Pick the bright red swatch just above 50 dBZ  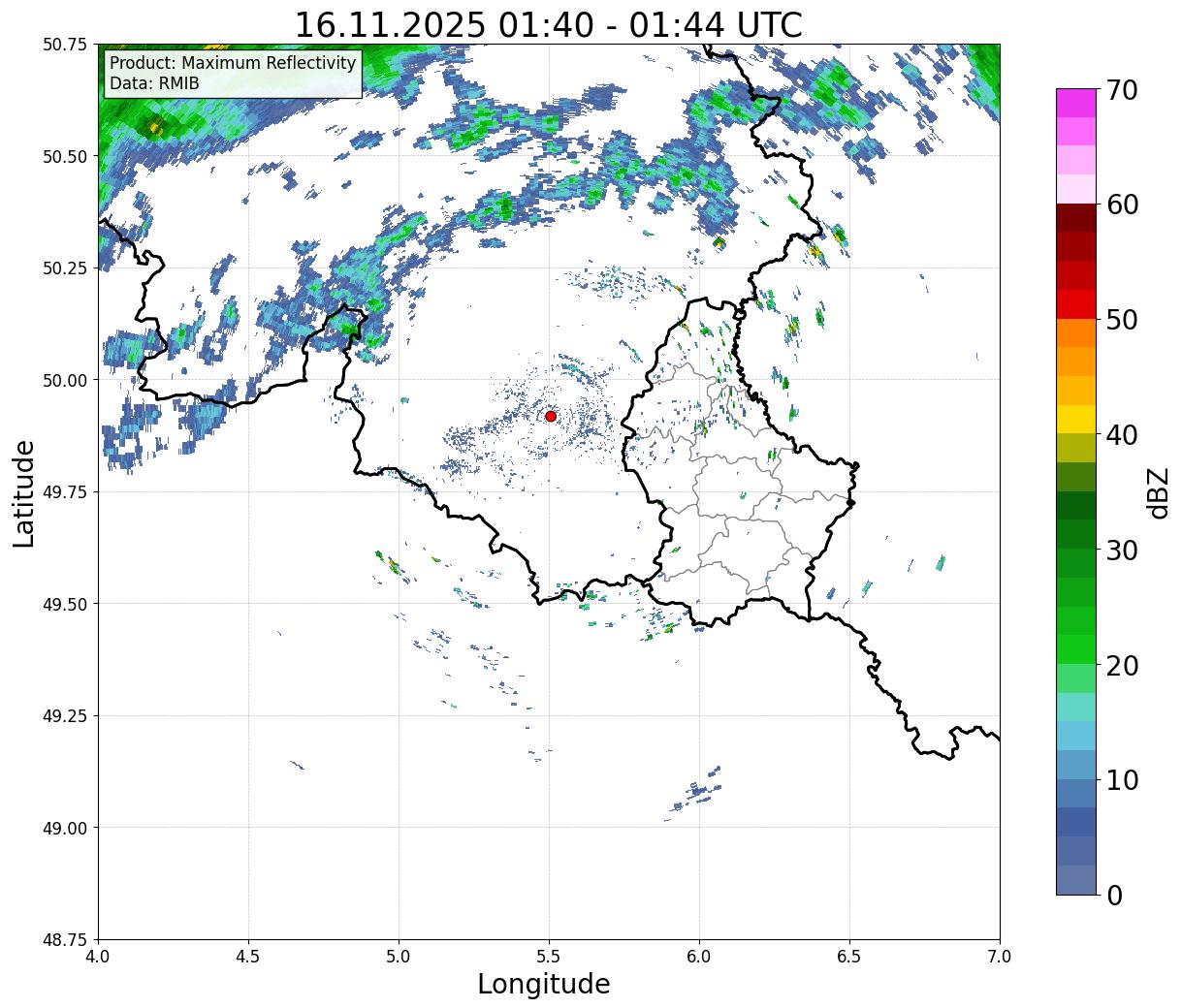[1076, 304]
